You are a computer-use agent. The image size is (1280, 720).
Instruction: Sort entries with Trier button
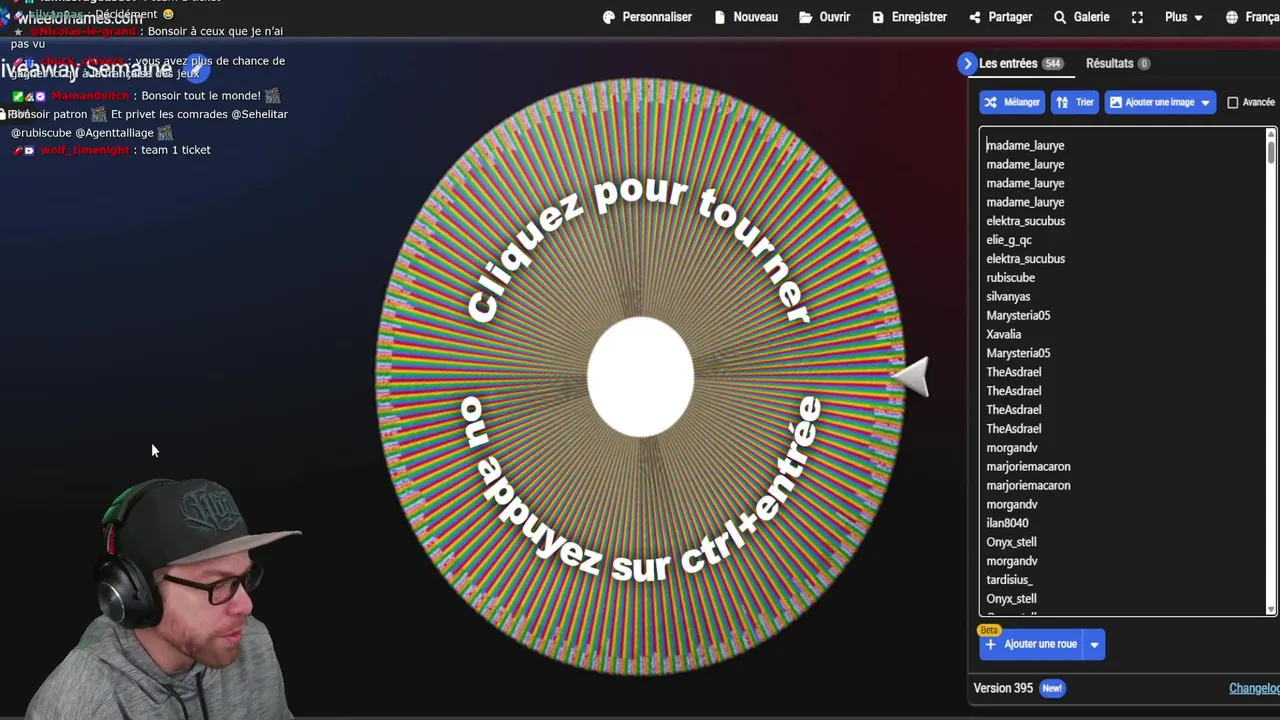click(1075, 102)
